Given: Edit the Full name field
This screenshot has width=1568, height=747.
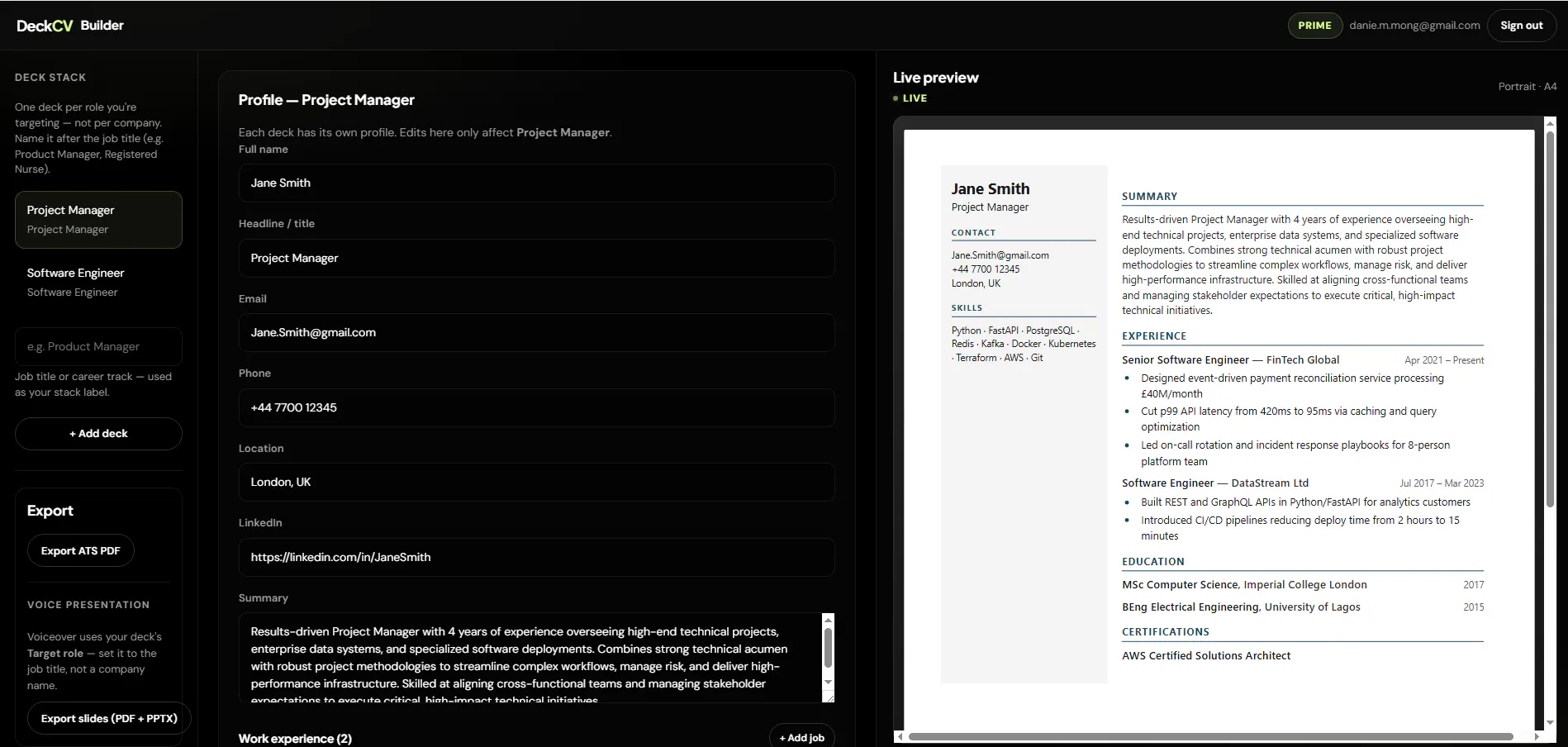Looking at the screenshot, I should (x=536, y=183).
